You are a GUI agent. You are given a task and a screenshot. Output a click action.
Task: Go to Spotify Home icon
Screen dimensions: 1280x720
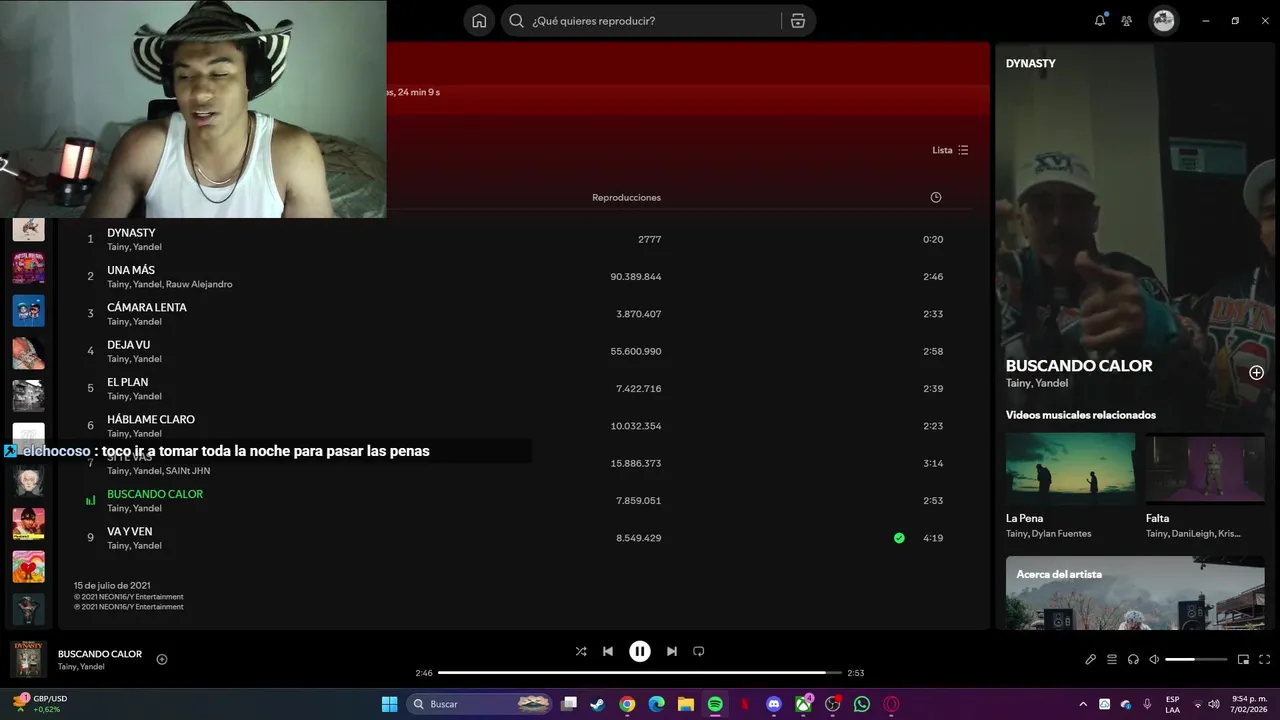pos(479,21)
